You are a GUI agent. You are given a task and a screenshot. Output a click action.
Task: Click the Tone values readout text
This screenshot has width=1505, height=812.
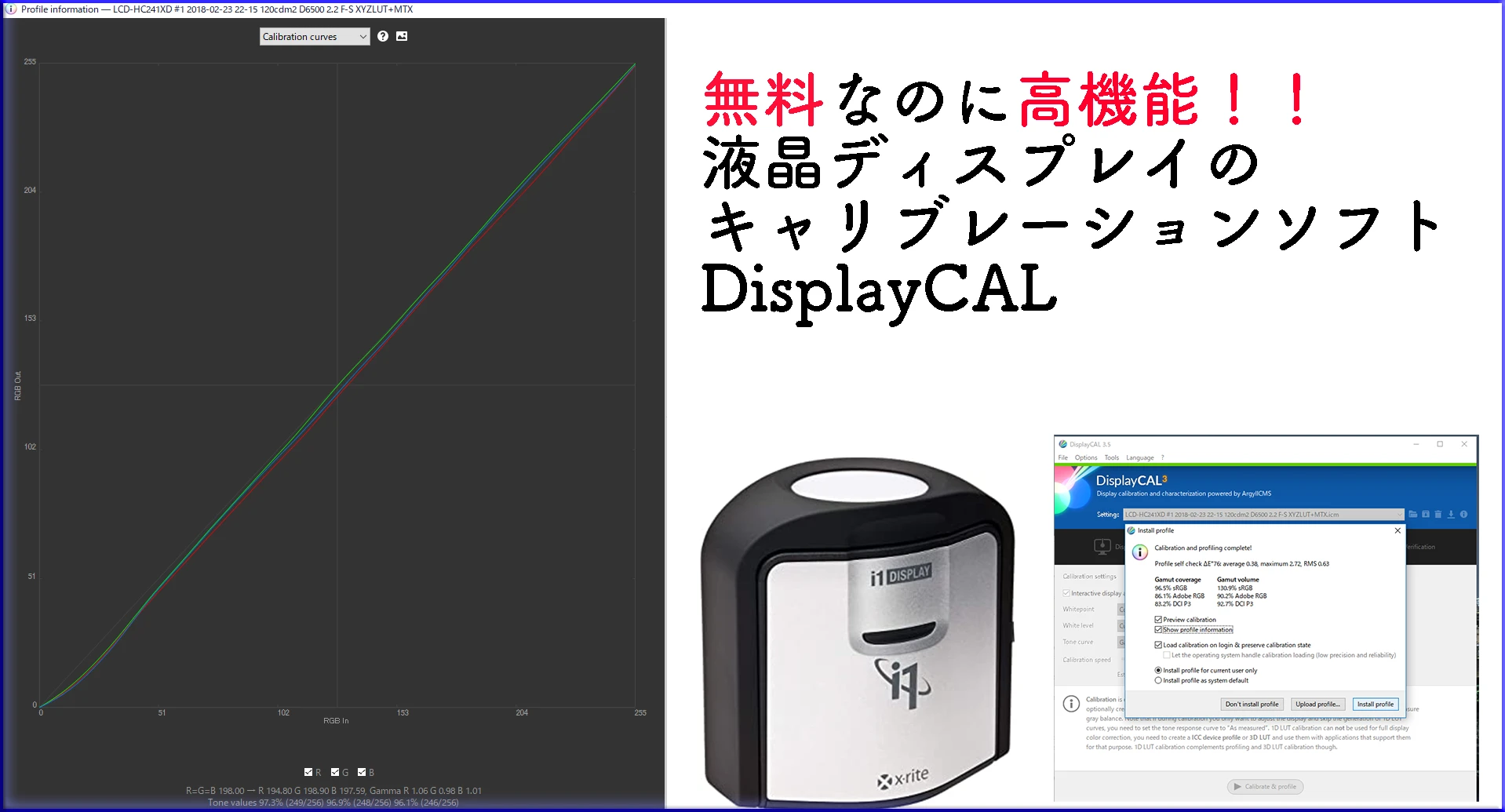(x=333, y=803)
